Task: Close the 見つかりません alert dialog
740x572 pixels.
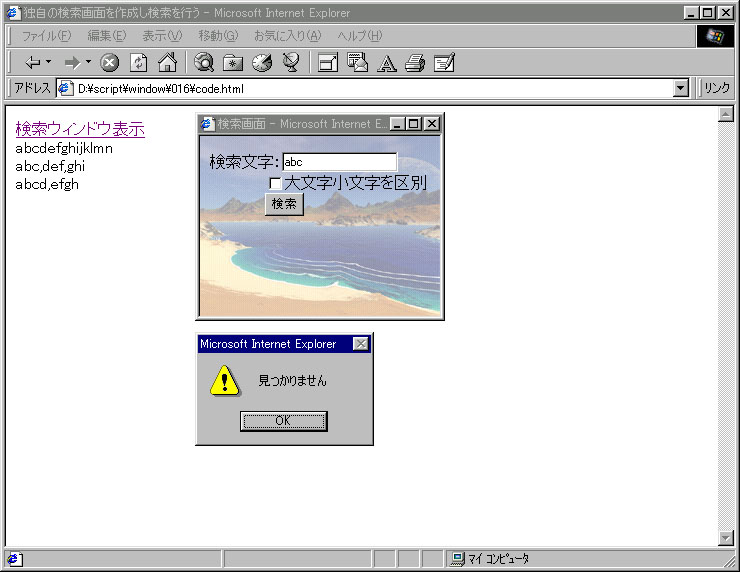Action: tap(361, 344)
